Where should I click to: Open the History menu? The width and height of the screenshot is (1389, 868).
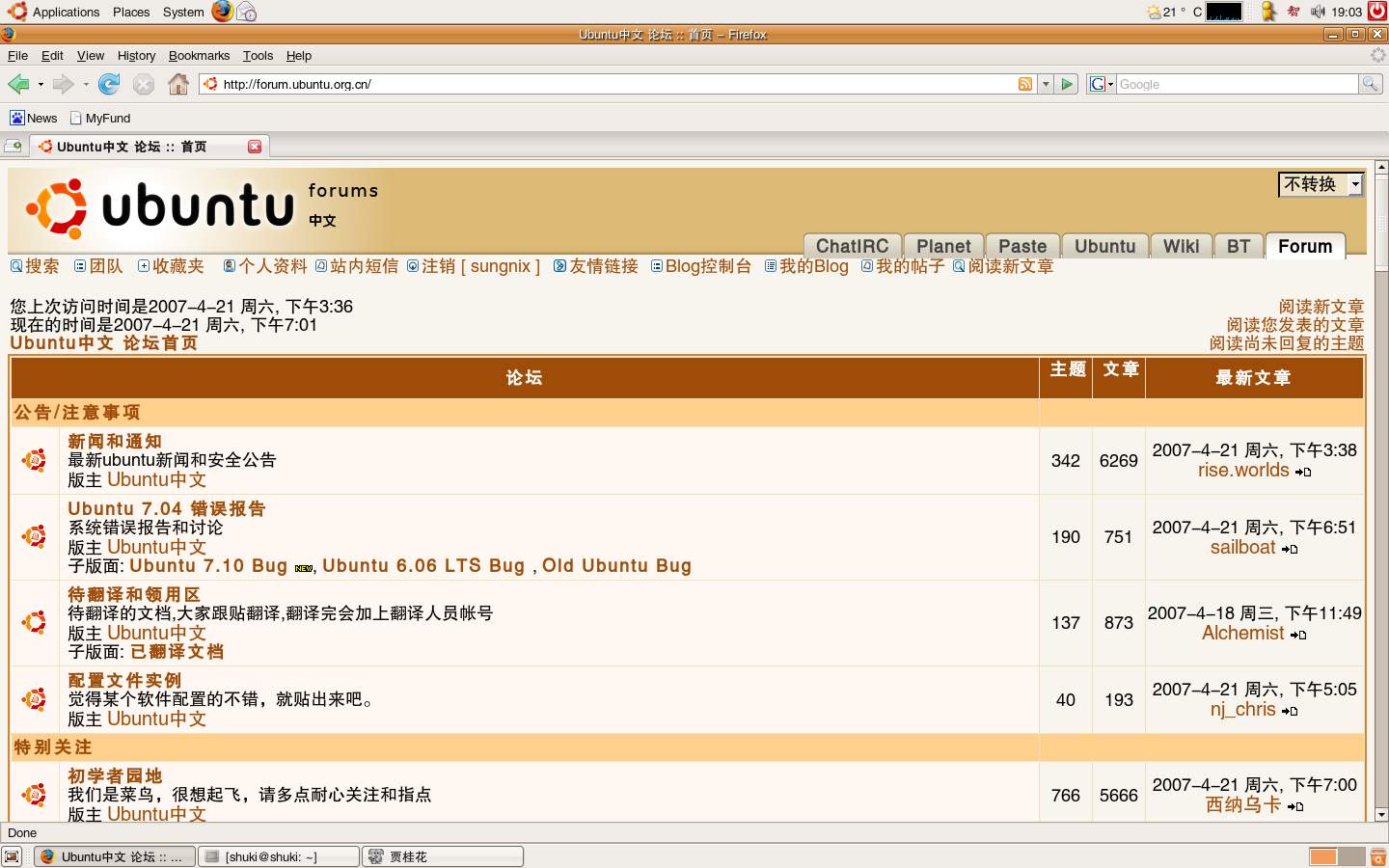[136, 56]
